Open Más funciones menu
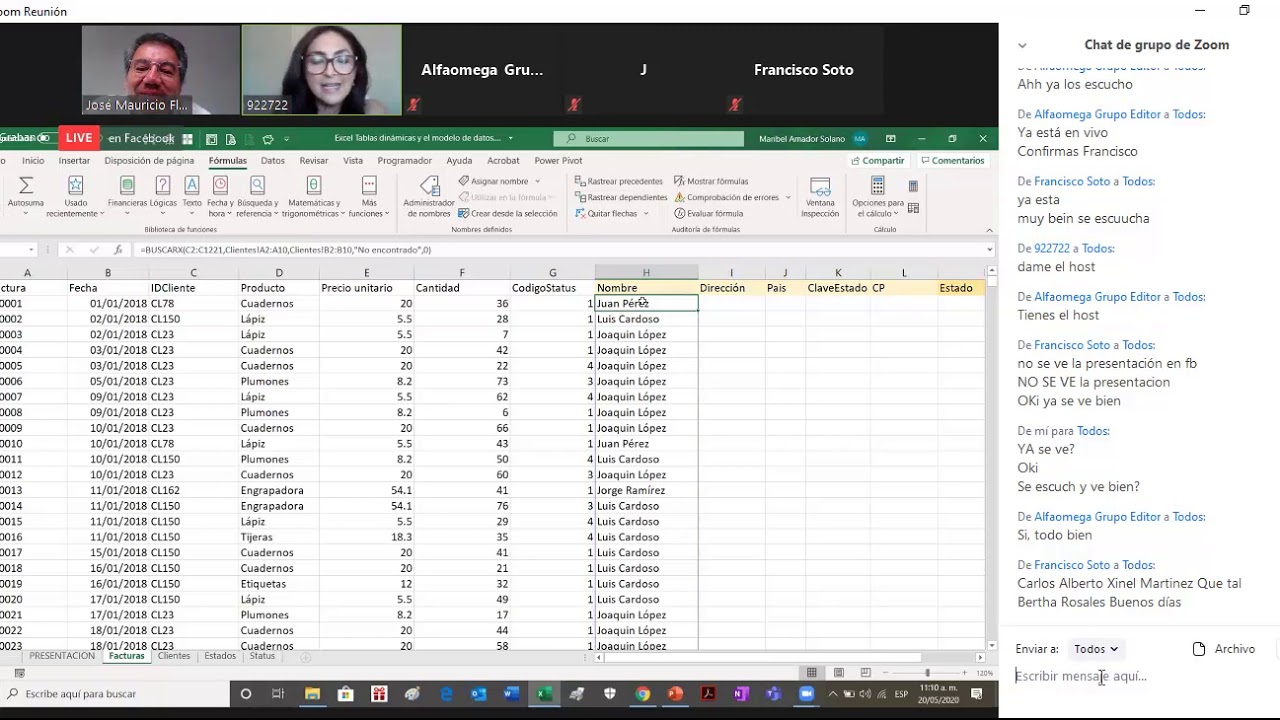This screenshot has height=720, width=1280. point(369,195)
